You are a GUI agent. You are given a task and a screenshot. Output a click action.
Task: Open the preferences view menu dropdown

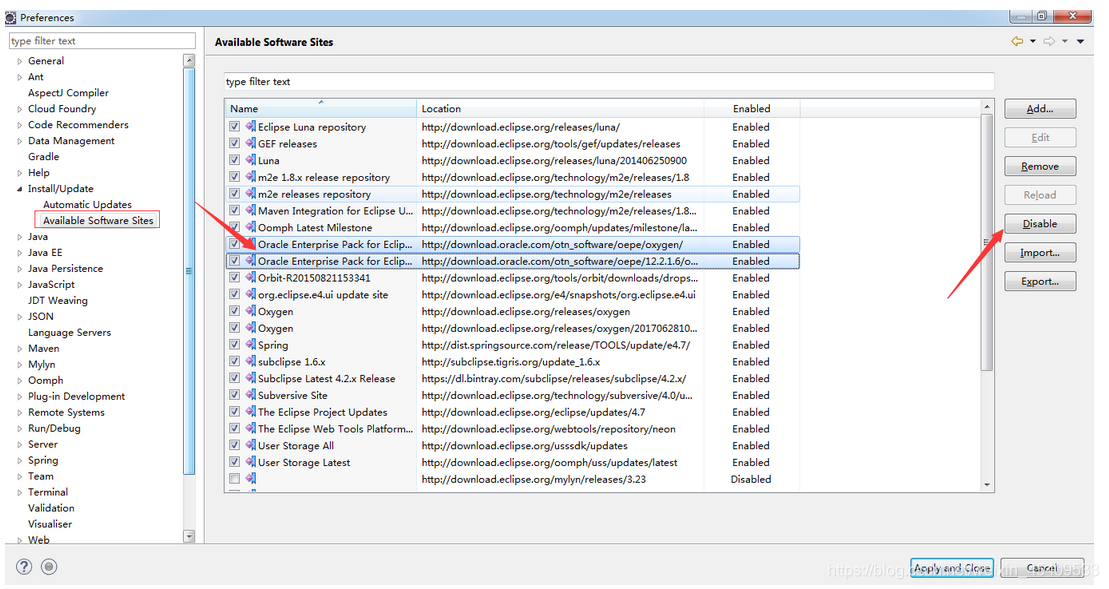(x=1081, y=41)
